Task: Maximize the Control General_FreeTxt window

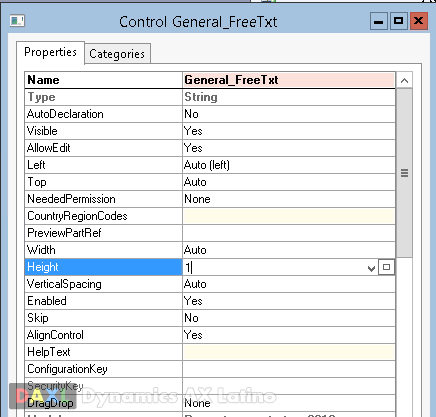Action: 398,22
